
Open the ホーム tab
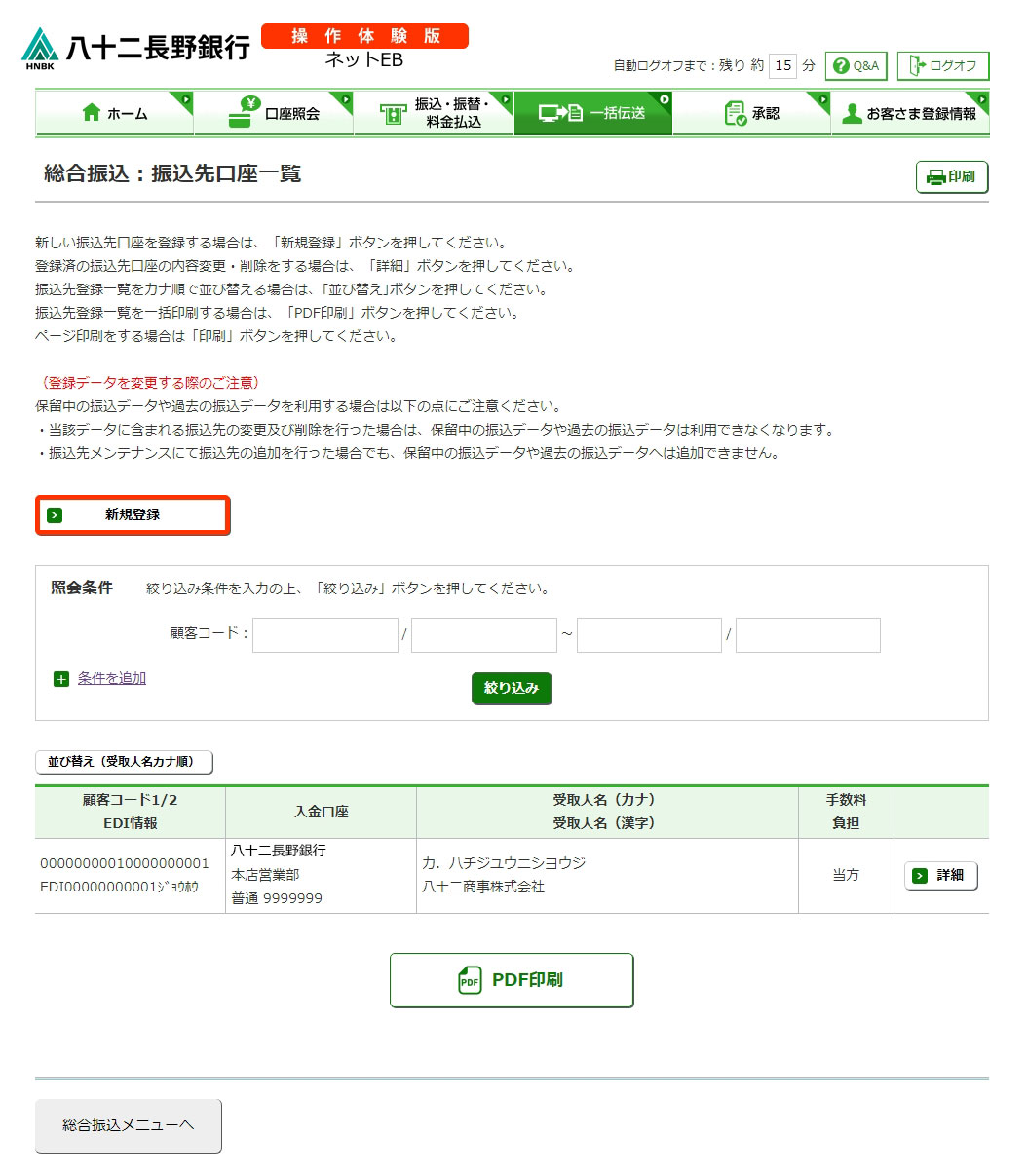115,113
